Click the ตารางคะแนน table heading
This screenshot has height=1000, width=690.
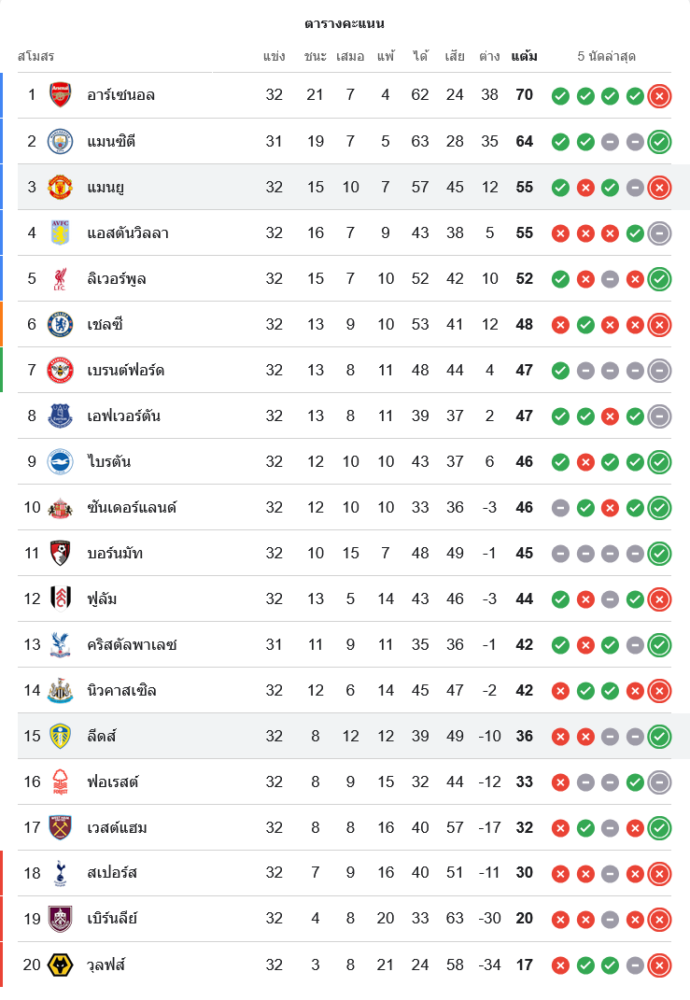tap(345, 23)
